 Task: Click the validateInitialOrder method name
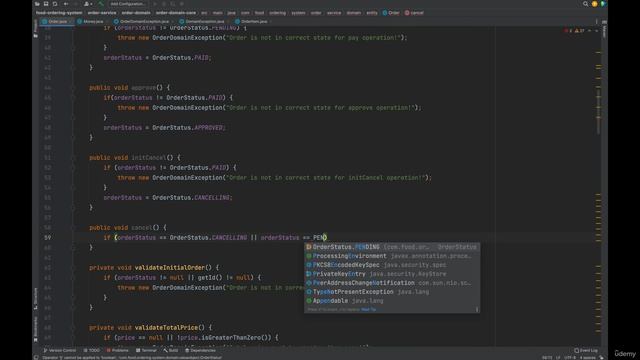[x=169, y=268]
